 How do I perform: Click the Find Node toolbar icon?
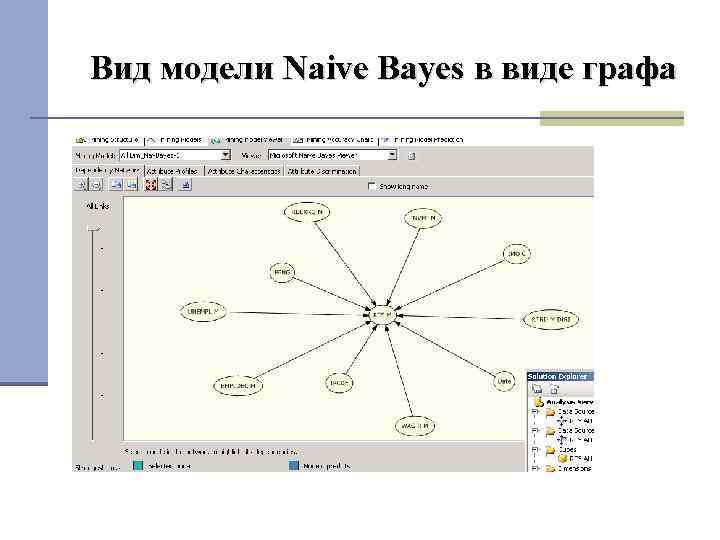(x=186, y=185)
